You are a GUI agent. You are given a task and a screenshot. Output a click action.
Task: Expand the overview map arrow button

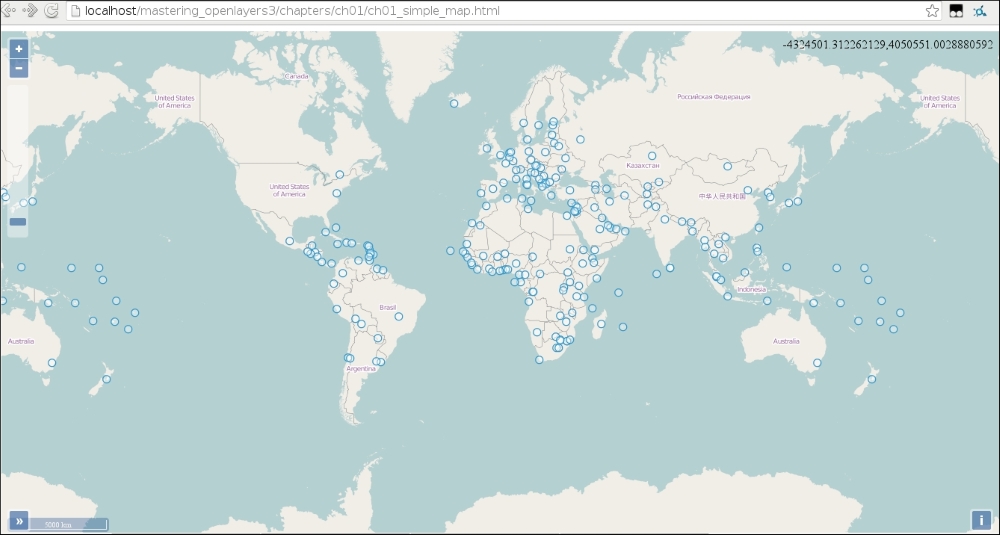pos(19,521)
